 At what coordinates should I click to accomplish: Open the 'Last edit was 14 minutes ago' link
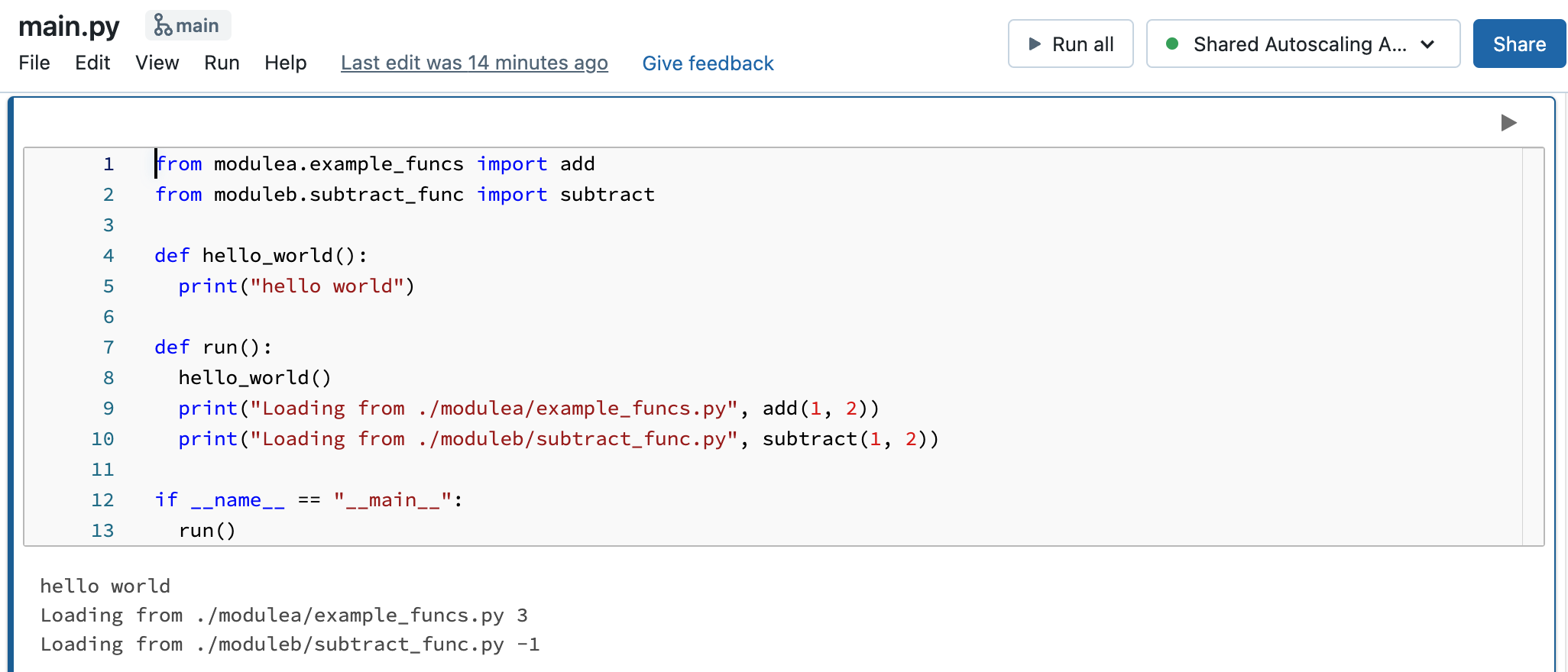(x=475, y=63)
